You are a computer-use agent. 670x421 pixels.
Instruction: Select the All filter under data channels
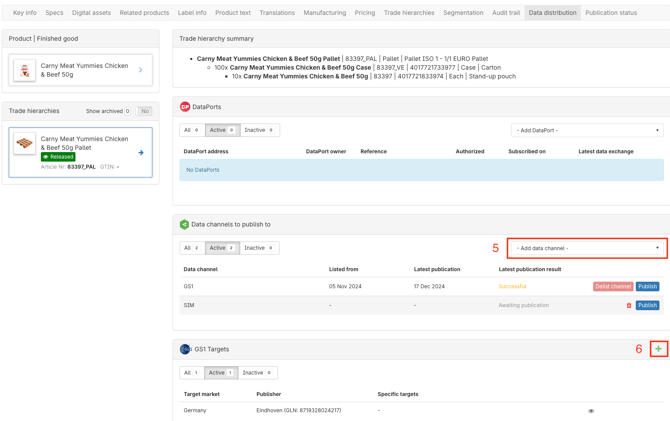pos(190,248)
